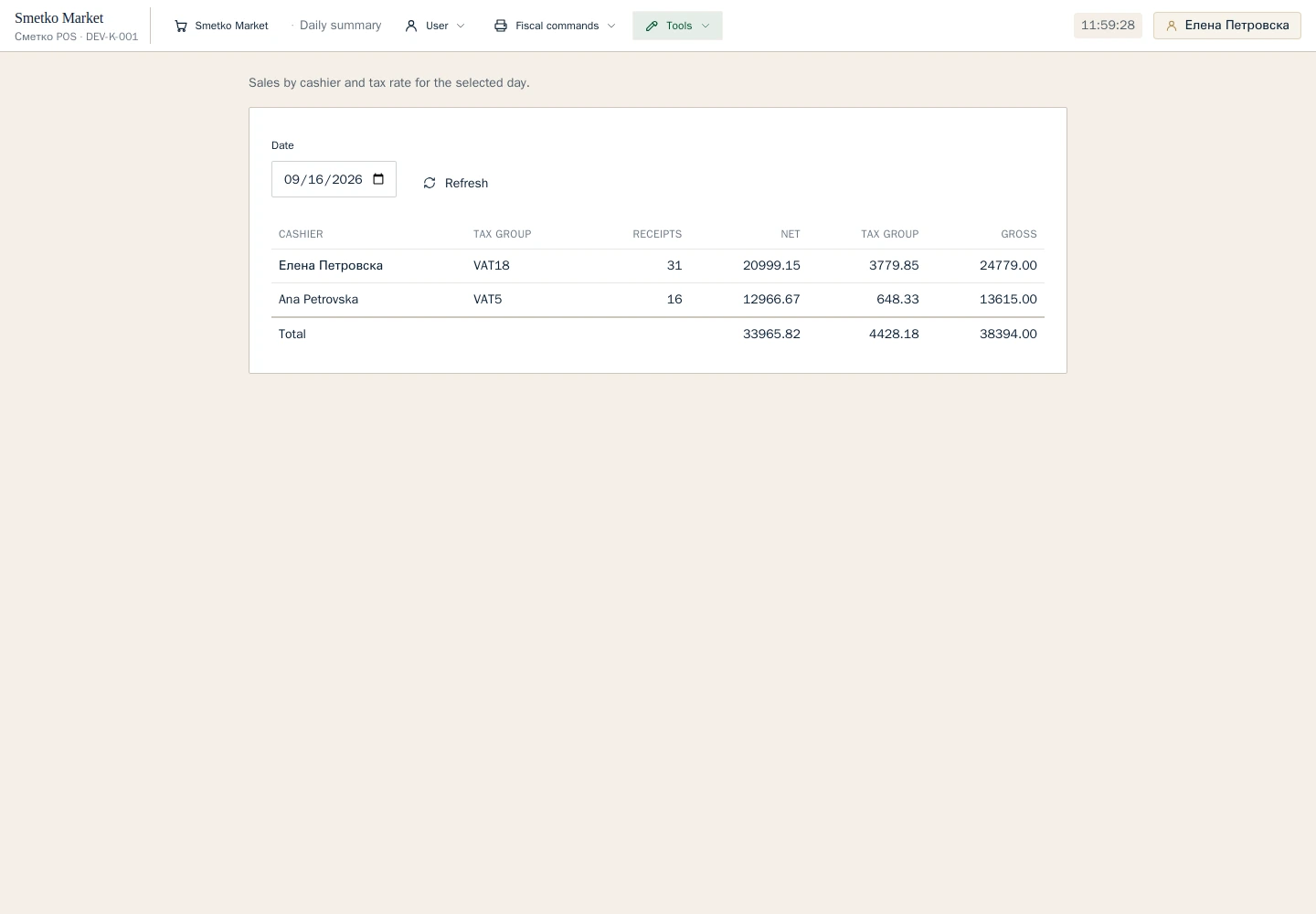This screenshot has height=914, width=1316.
Task: Click gross value 13615.00
Action: coord(1008,300)
